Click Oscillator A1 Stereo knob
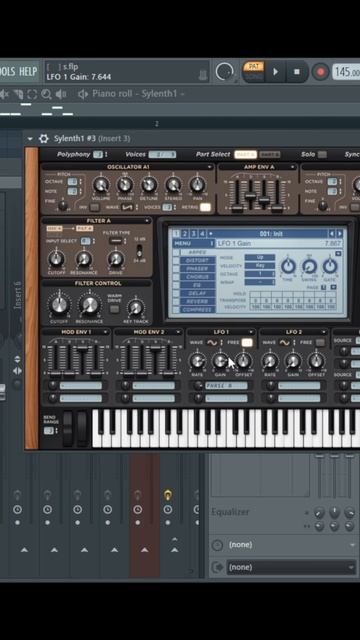 pos(173,185)
